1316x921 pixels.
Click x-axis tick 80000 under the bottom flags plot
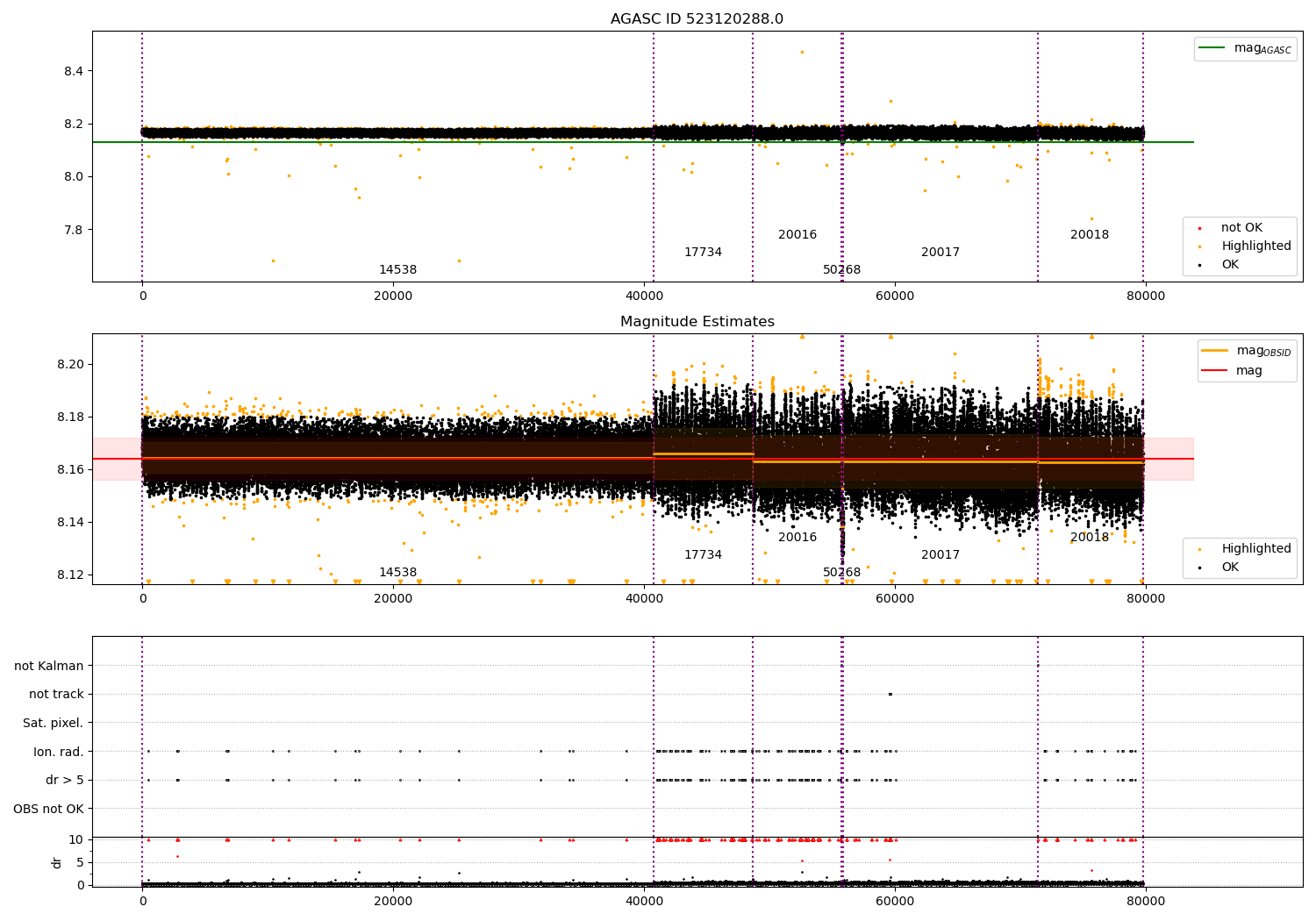1146,901
